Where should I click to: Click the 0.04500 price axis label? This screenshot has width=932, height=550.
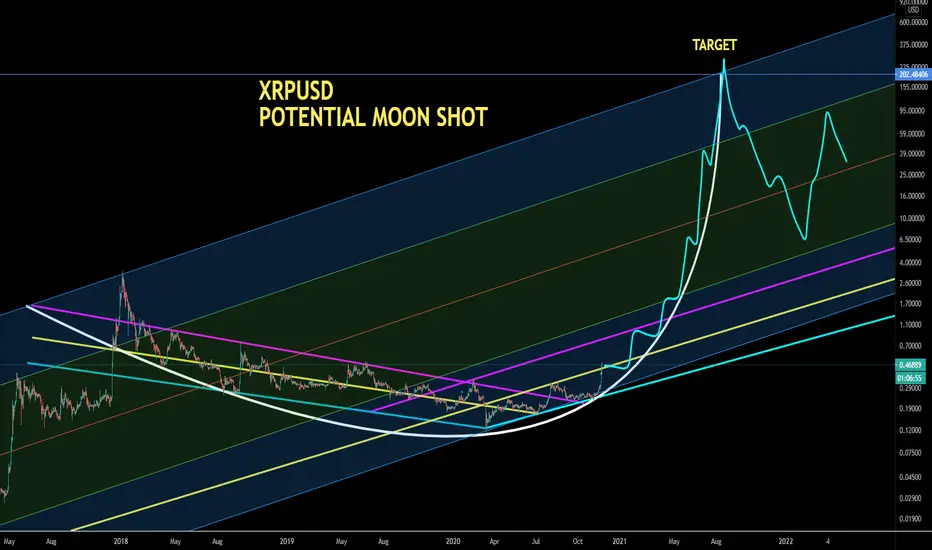click(x=913, y=477)
